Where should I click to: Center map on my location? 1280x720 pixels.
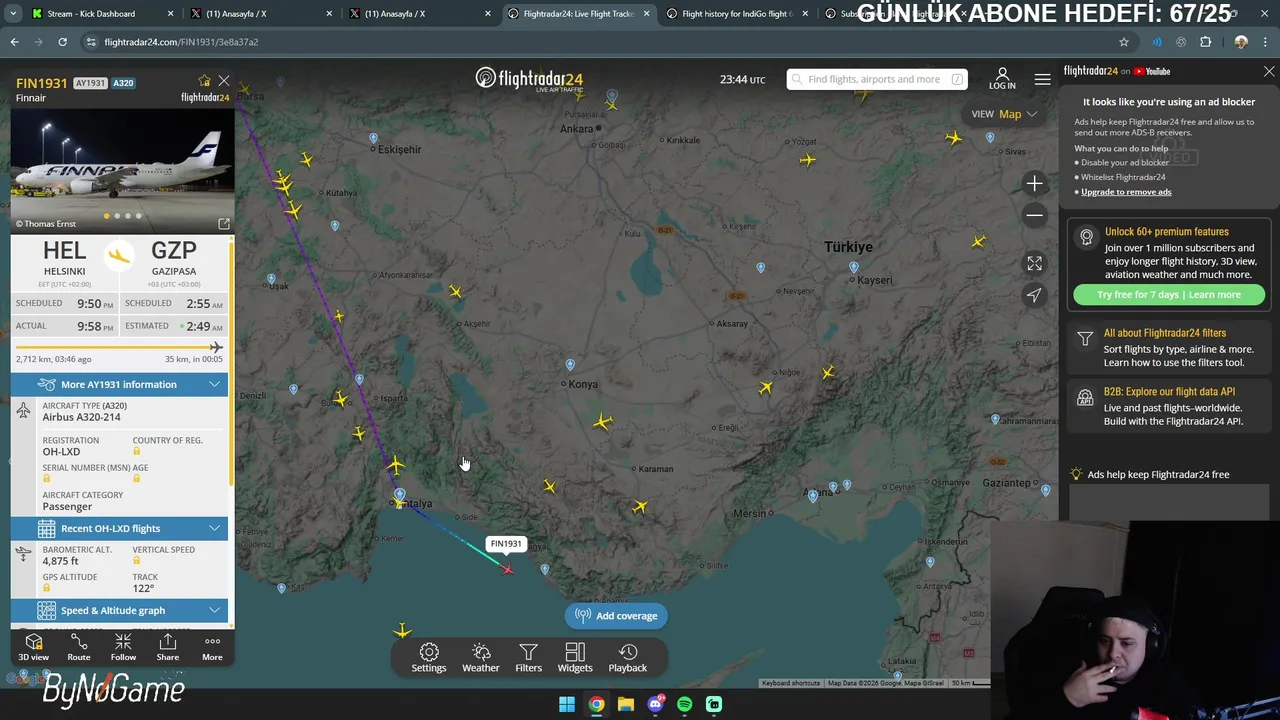point(1034,295)
